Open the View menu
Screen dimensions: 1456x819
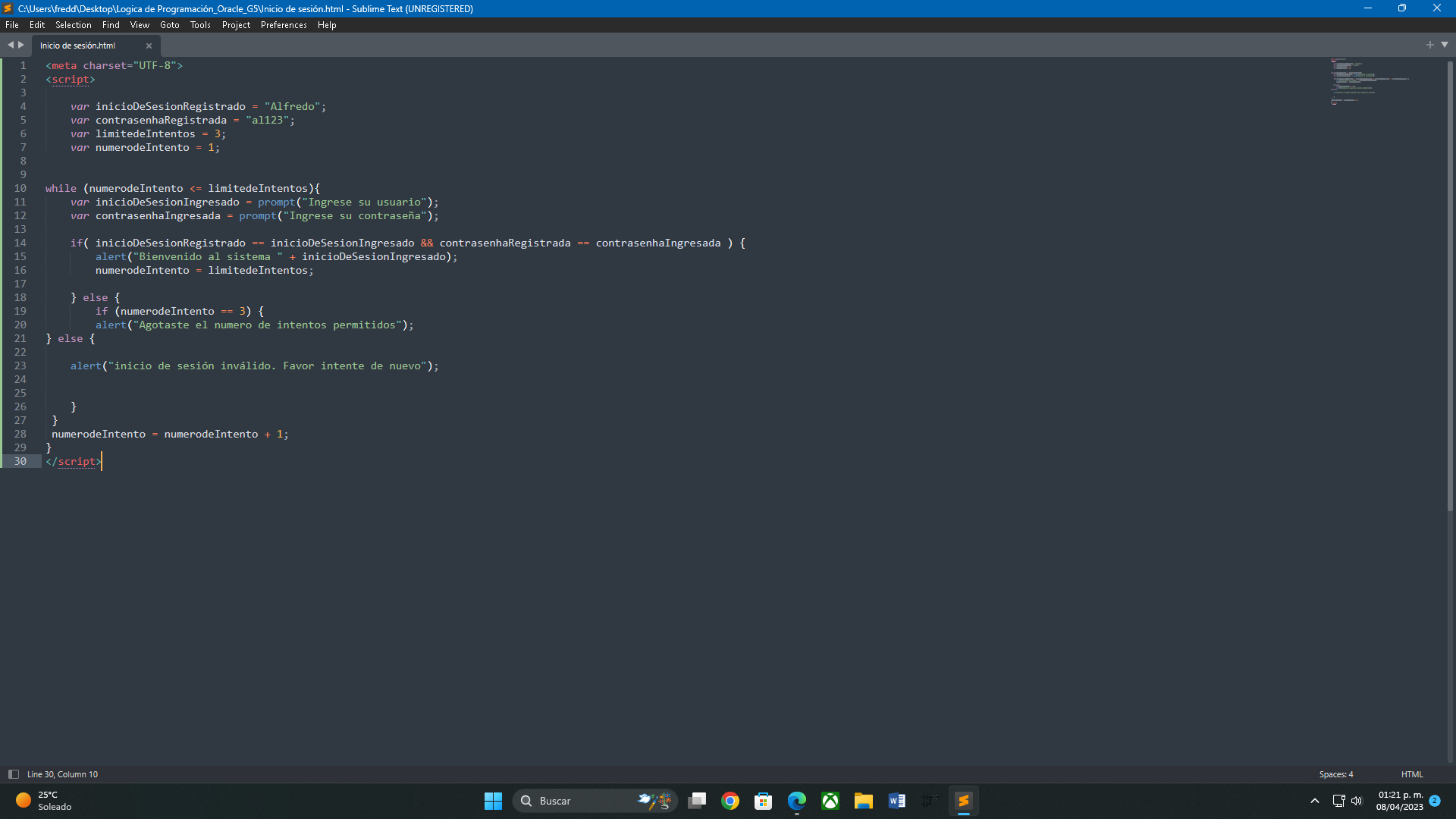pyautogui.click(x=140, y=25)
